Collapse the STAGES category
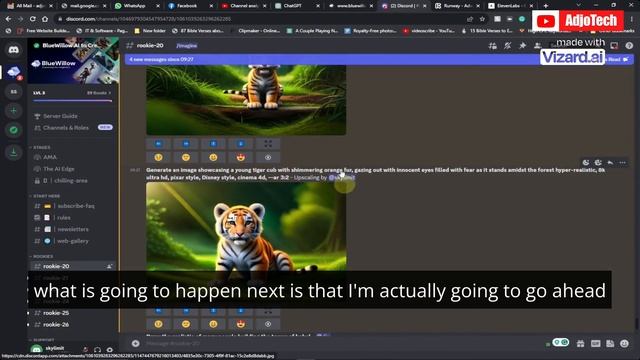 tap(41, 147)
